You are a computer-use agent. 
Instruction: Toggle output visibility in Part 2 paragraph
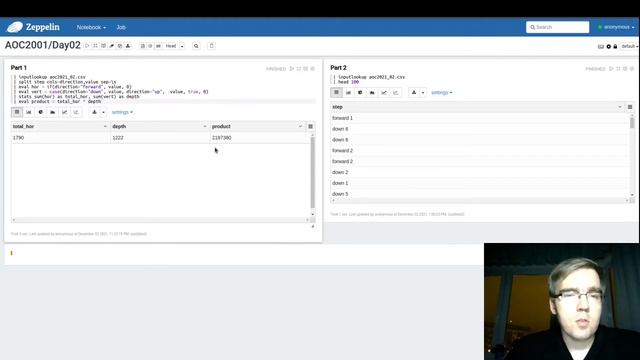tap(625, 69)
